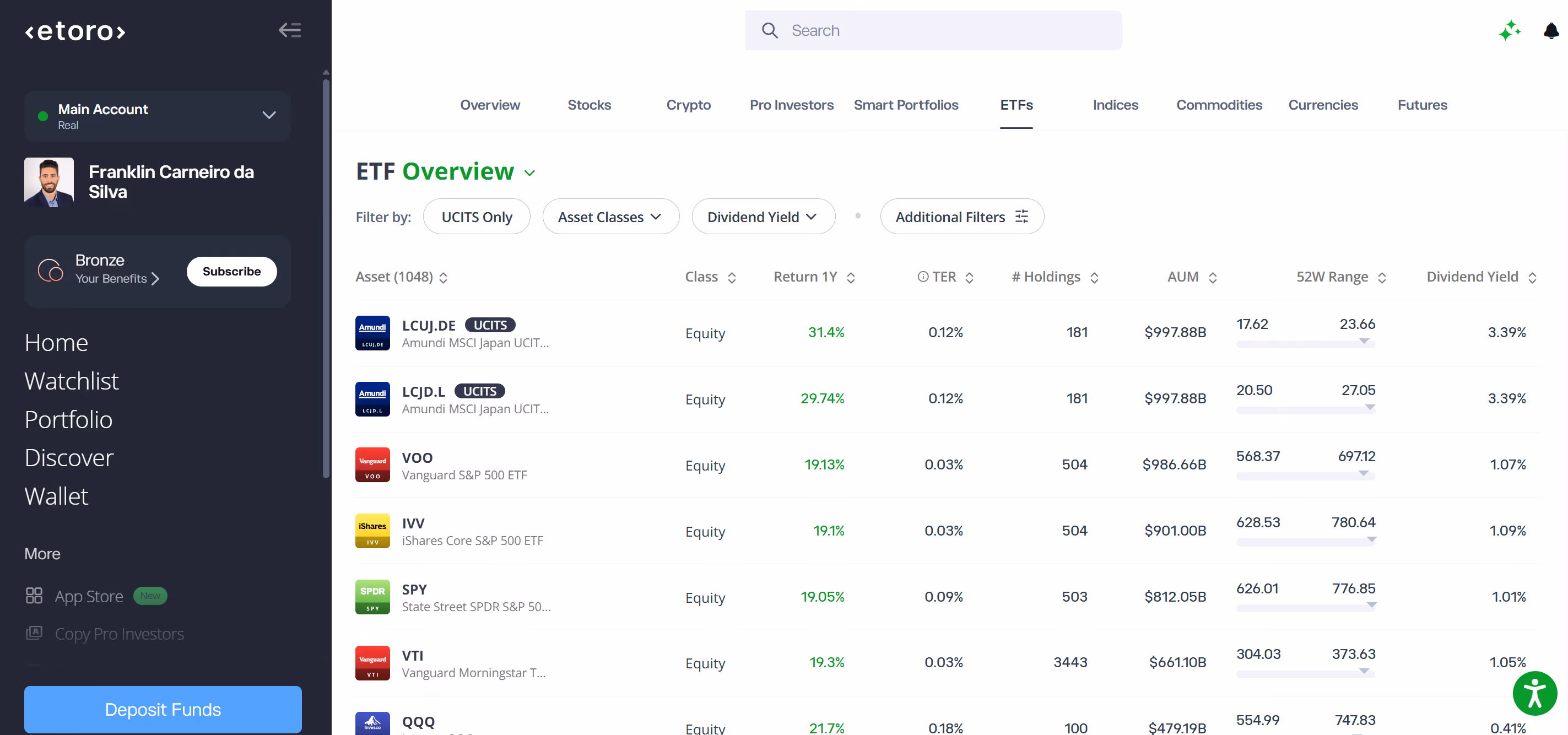Toggle the UCITS Only filter
This screenshot has height=735, width=1568.
pos(477,217)
